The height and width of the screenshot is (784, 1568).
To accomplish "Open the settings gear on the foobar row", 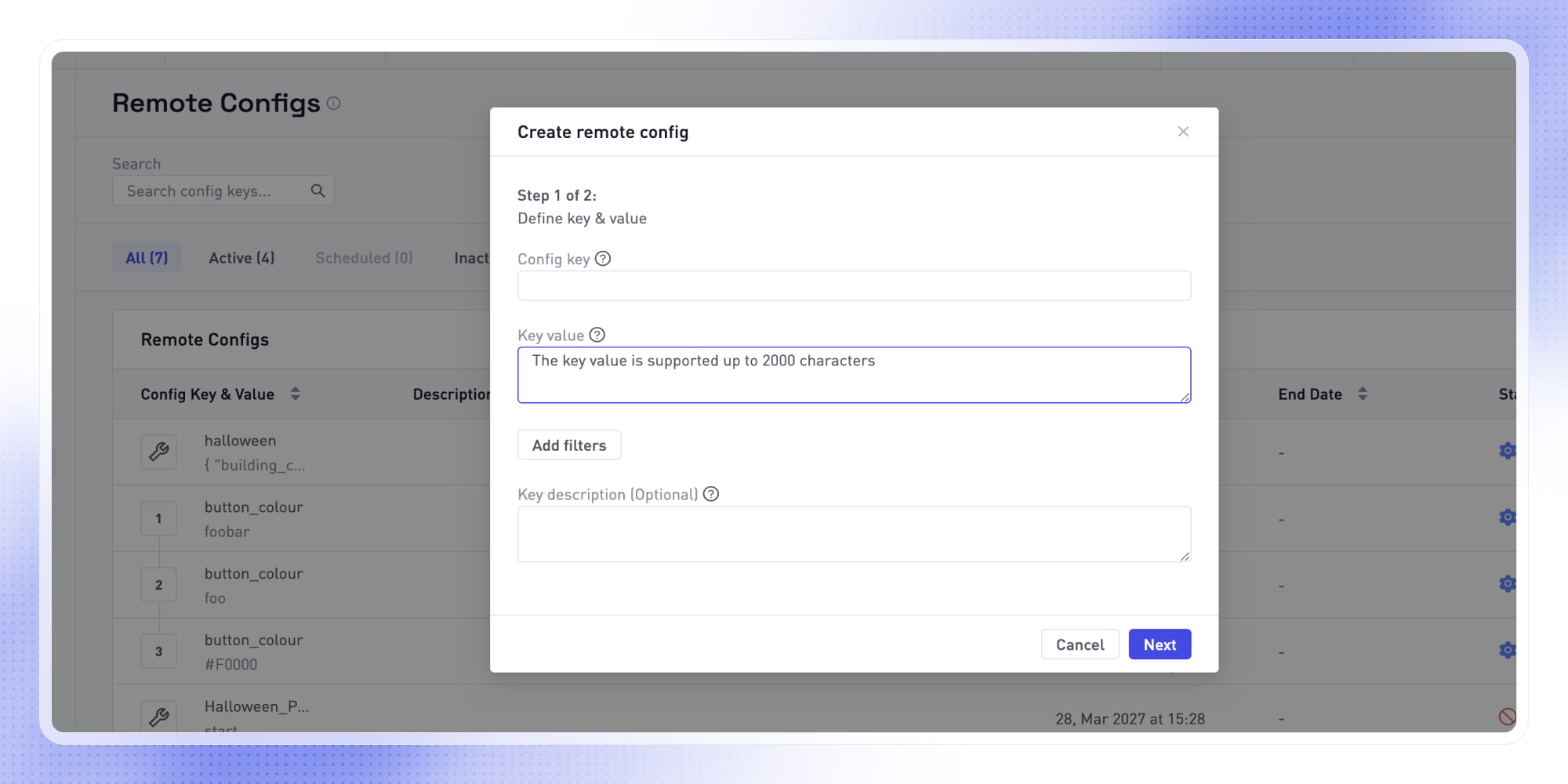I will (1508, 517).
